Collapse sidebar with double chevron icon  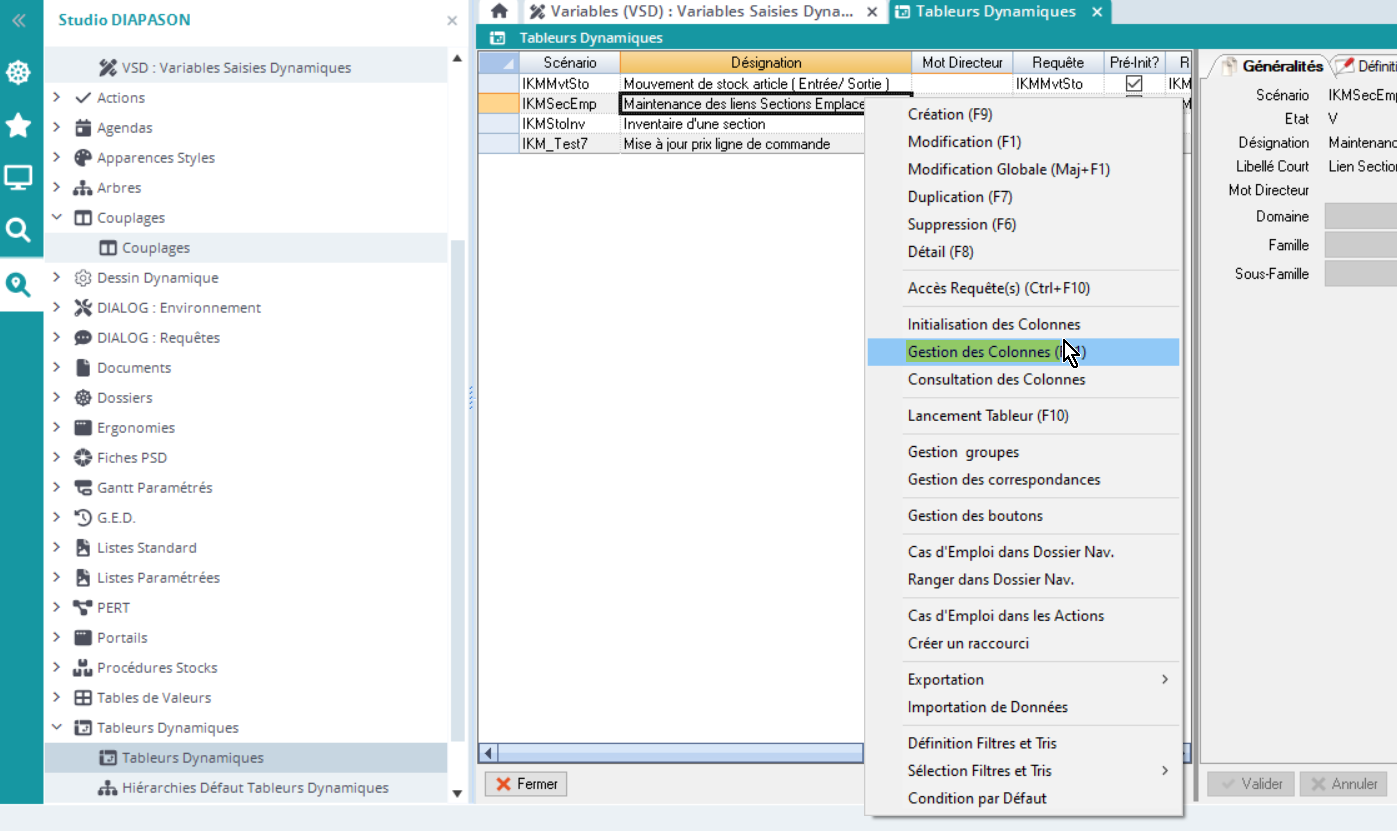point(18,20)
